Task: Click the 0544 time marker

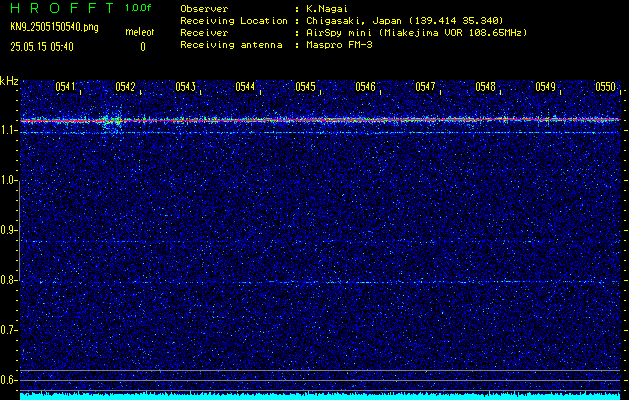Action: pos(245,87)
